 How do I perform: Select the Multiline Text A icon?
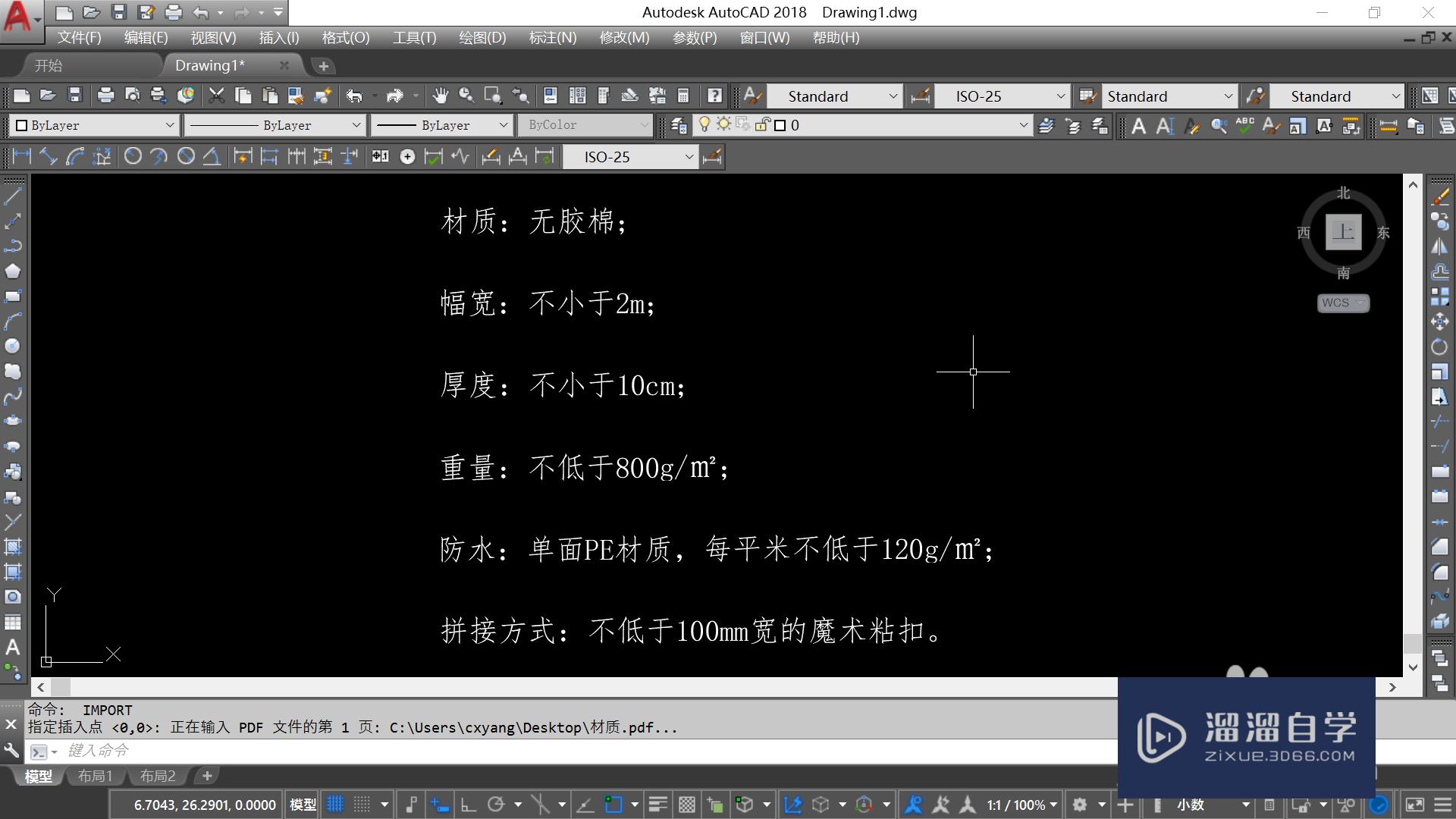coord(1138,126)
